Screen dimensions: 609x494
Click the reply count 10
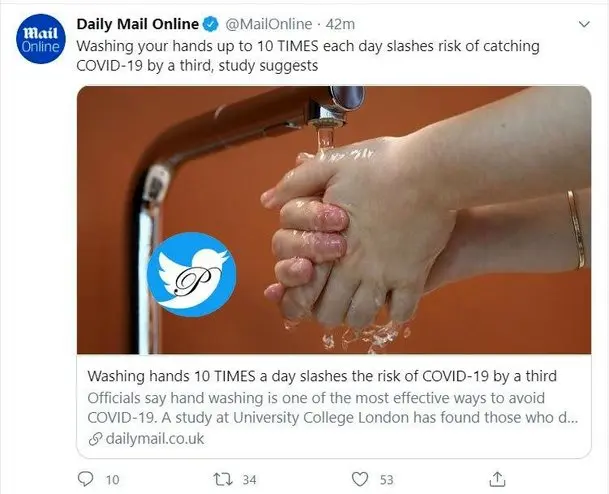(x=113, y=480)
